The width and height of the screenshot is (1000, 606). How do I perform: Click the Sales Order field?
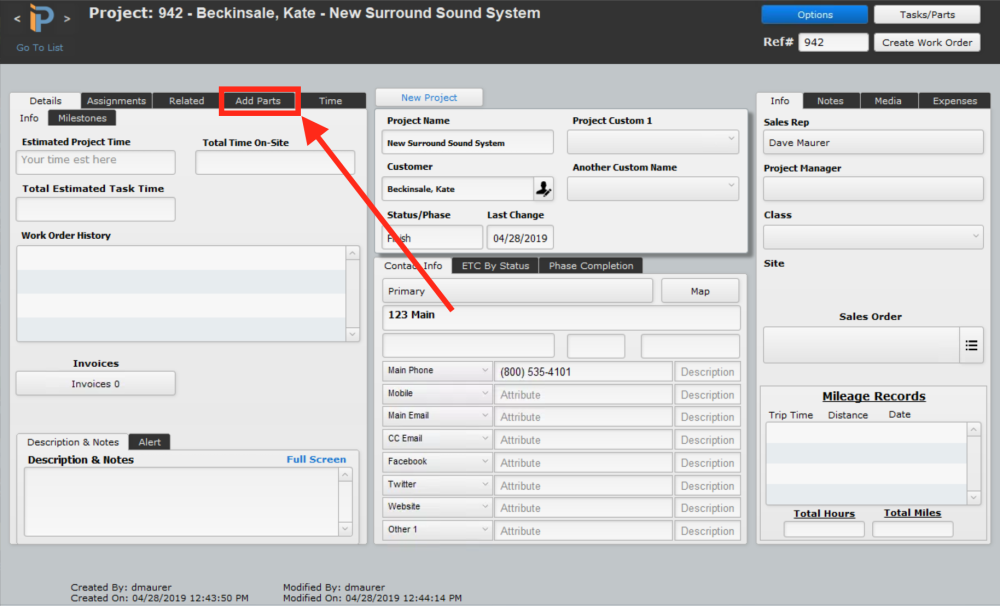click(x=861, y=345)
